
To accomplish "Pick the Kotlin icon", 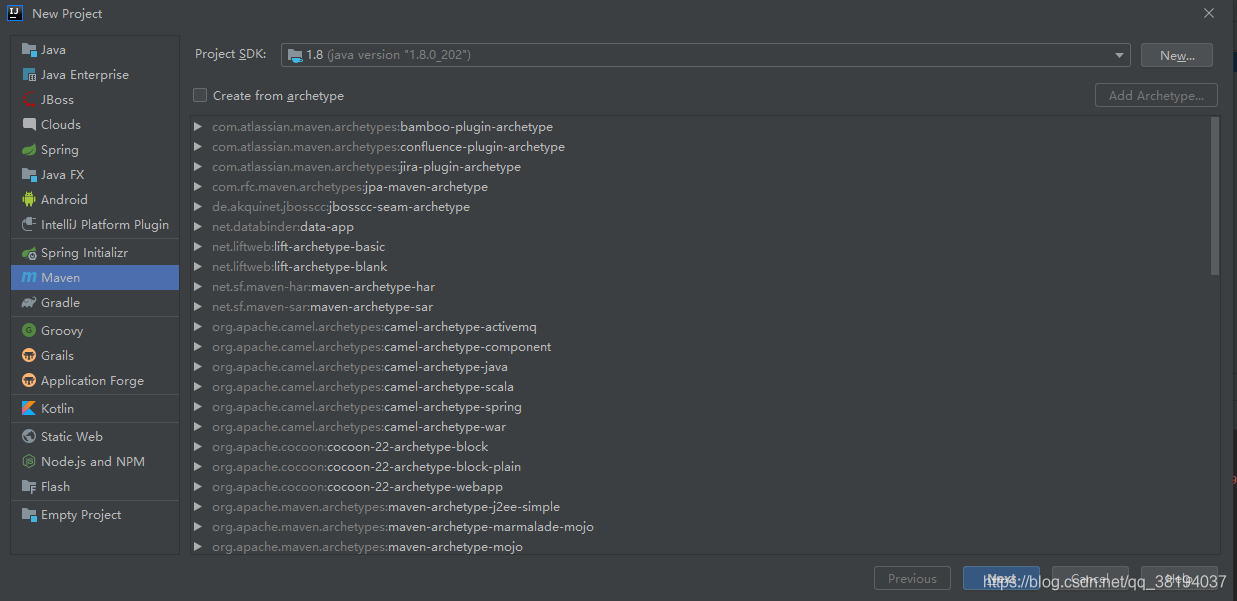I will (30, 409).
